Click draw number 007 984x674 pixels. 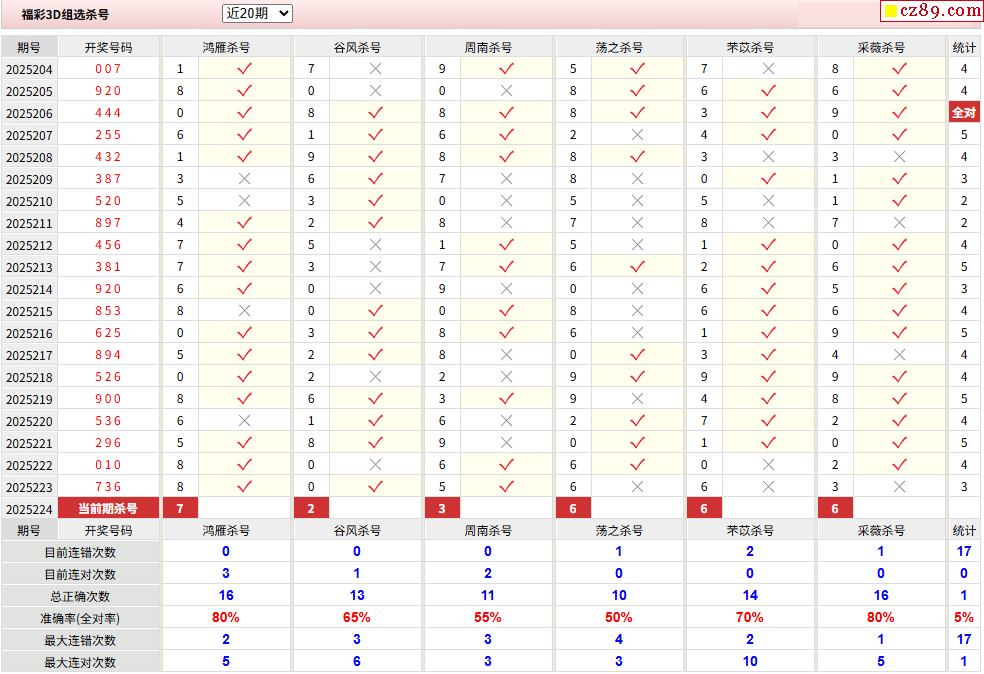point(108,68)
